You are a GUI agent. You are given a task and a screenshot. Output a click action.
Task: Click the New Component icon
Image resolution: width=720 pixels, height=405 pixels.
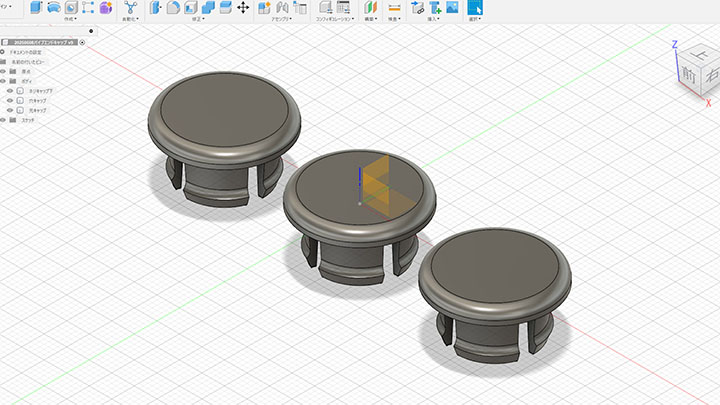[264, 7]
